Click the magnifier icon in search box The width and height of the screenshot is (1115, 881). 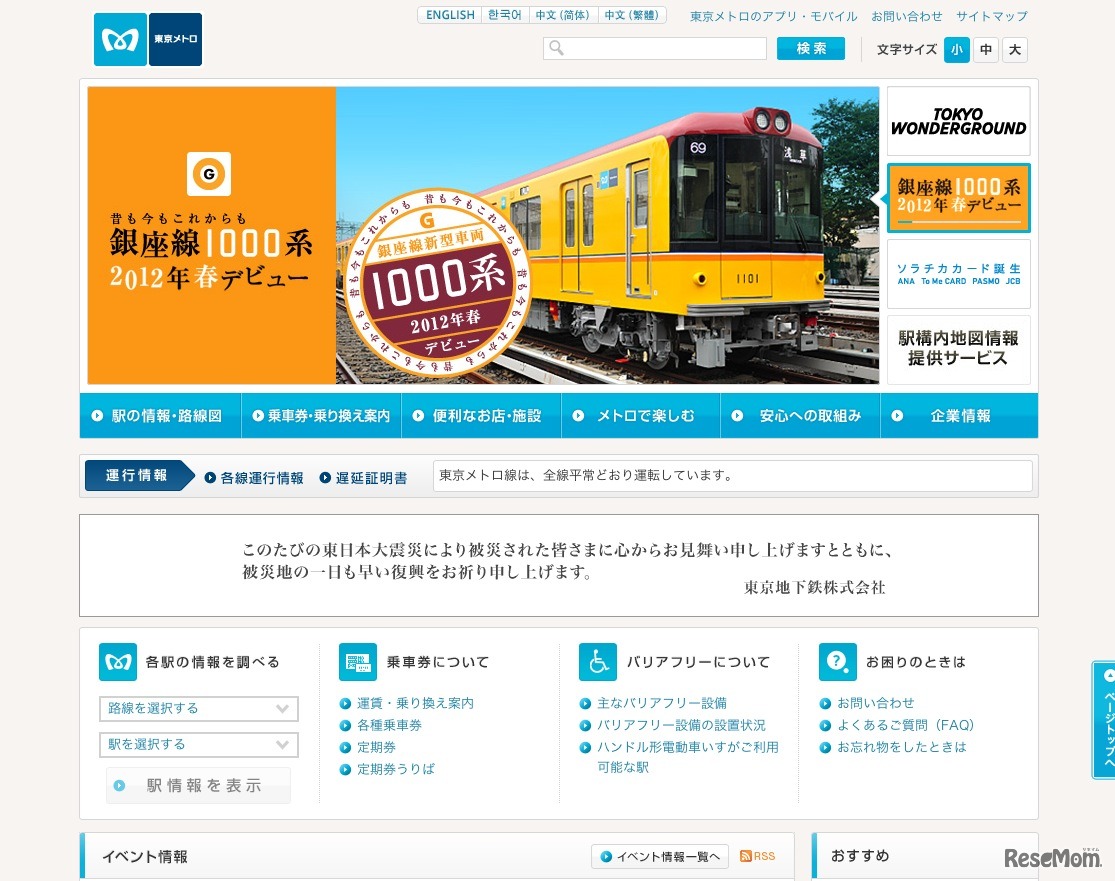click(557, 48)
